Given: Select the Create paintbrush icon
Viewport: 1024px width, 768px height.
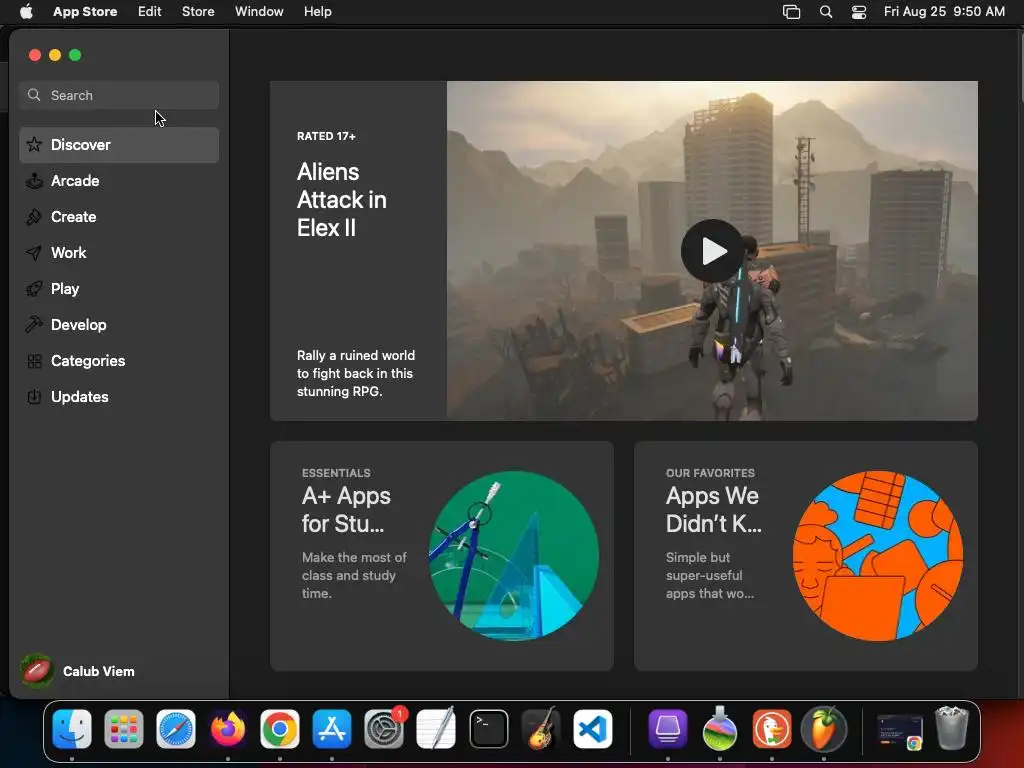Looking at the screenshot, I should 34,217.
